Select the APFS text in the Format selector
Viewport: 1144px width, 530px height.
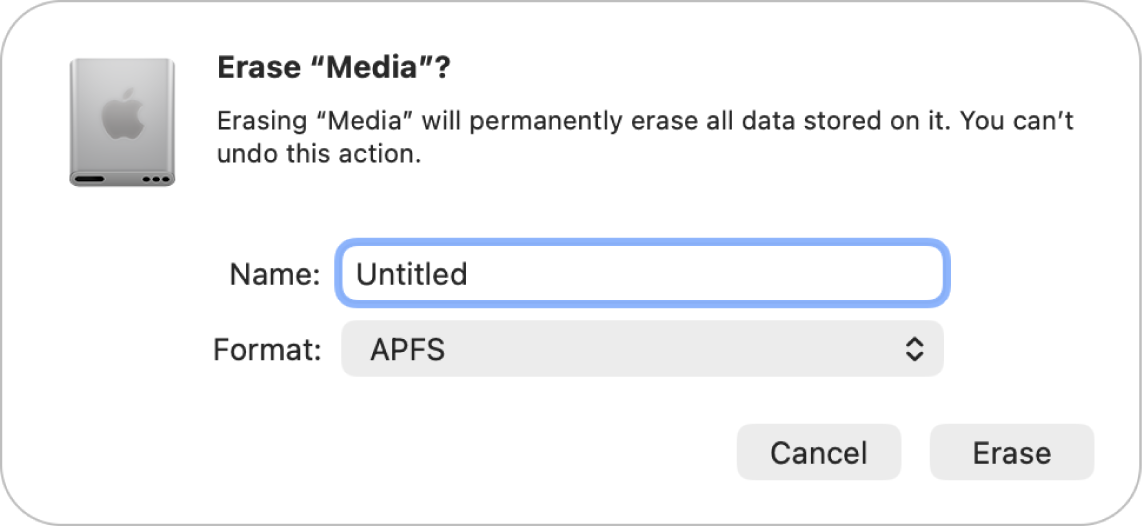(x=407, y=350)
